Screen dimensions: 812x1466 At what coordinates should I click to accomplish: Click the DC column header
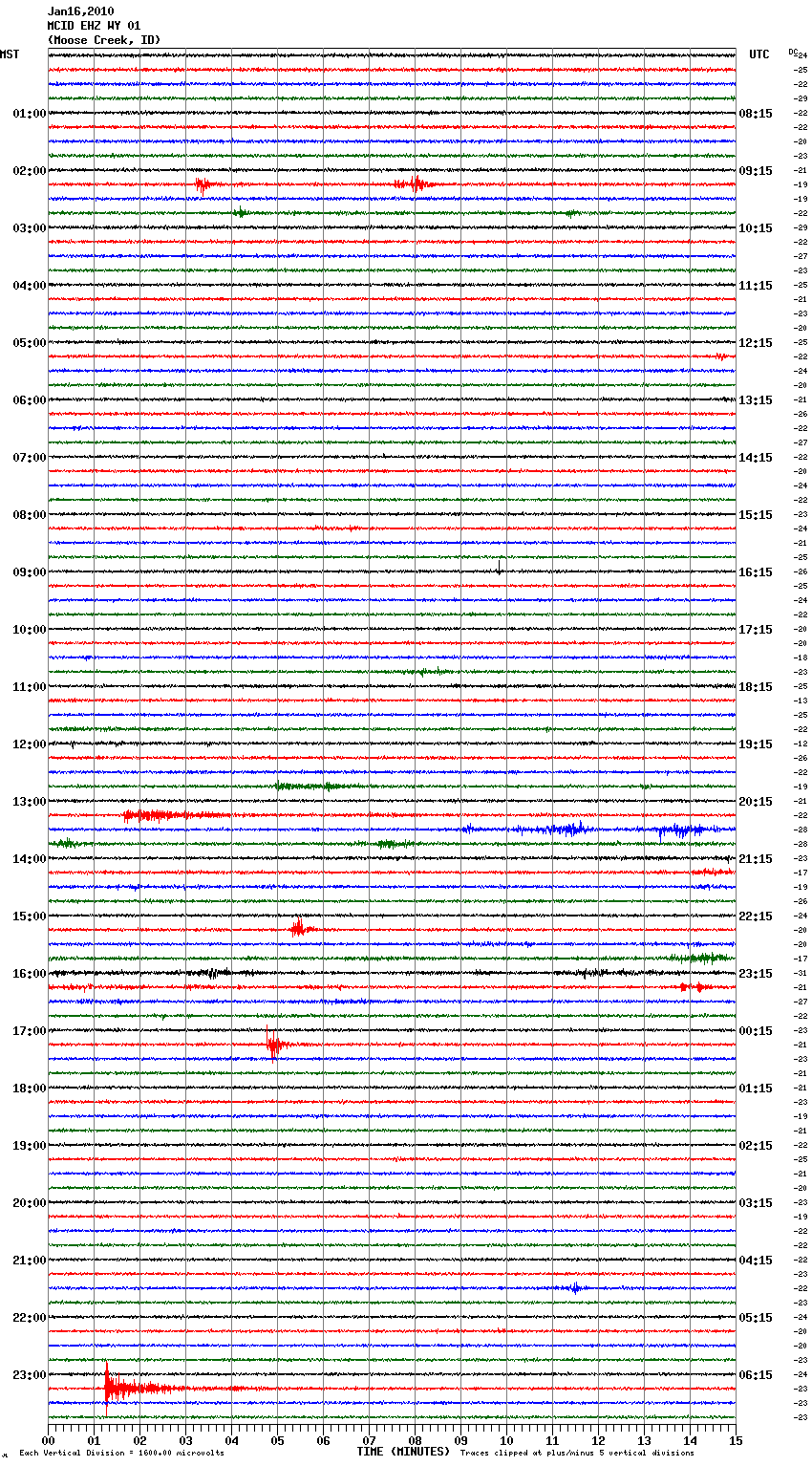(x=793, y=52)
